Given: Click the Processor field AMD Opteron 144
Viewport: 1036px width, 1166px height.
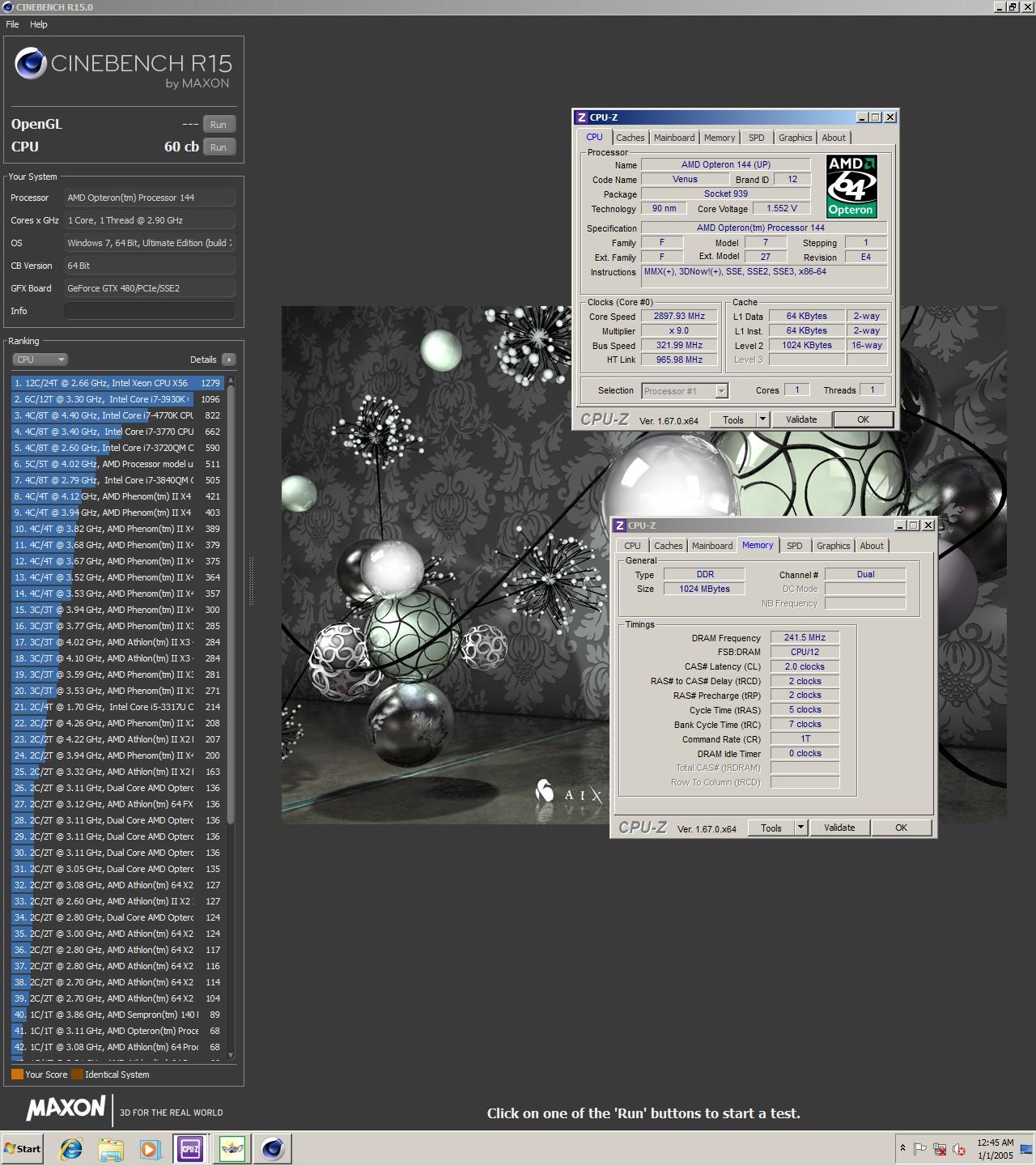Looking at the screenshot, I should coord(150,198).
